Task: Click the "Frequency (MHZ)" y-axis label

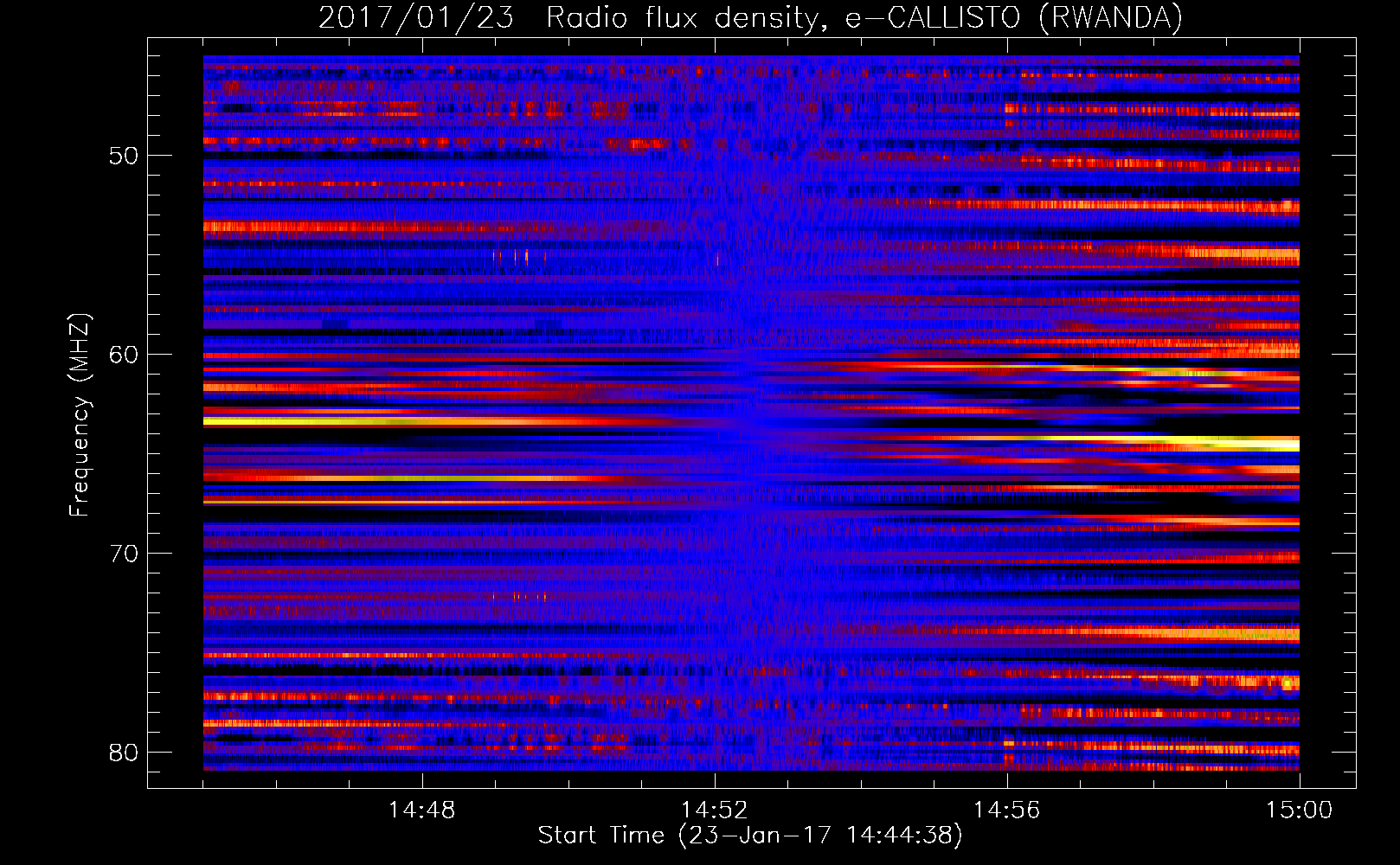Action: click(80, 415)
